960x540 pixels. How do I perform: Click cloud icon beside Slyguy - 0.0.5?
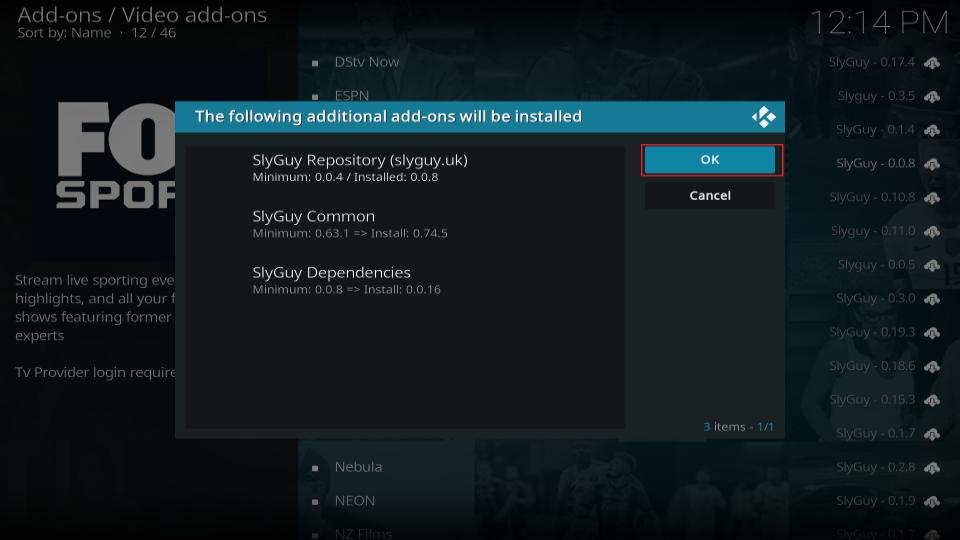(x=932, y=264)
